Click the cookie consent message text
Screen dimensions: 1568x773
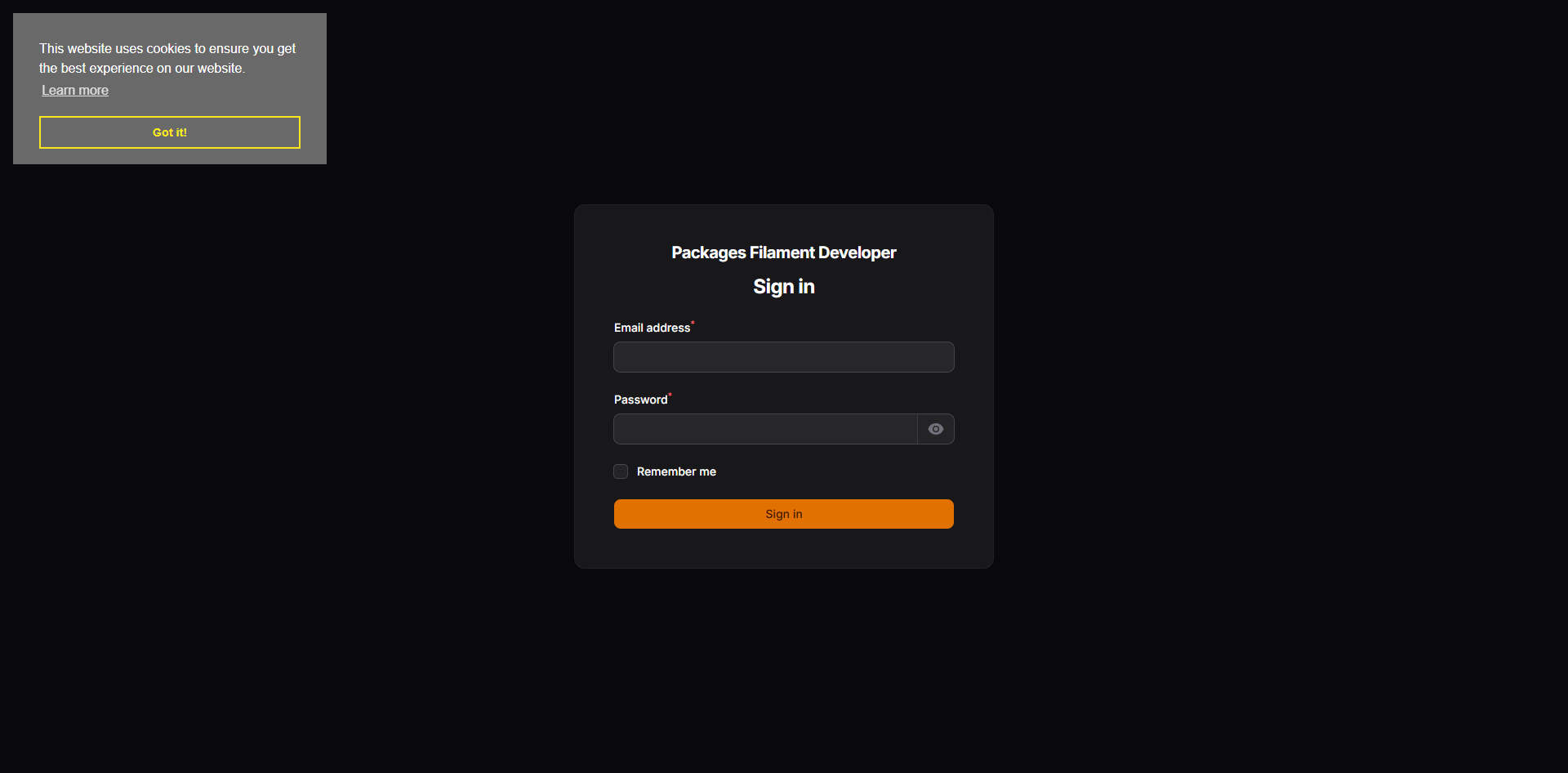click(x=167, y=58)
